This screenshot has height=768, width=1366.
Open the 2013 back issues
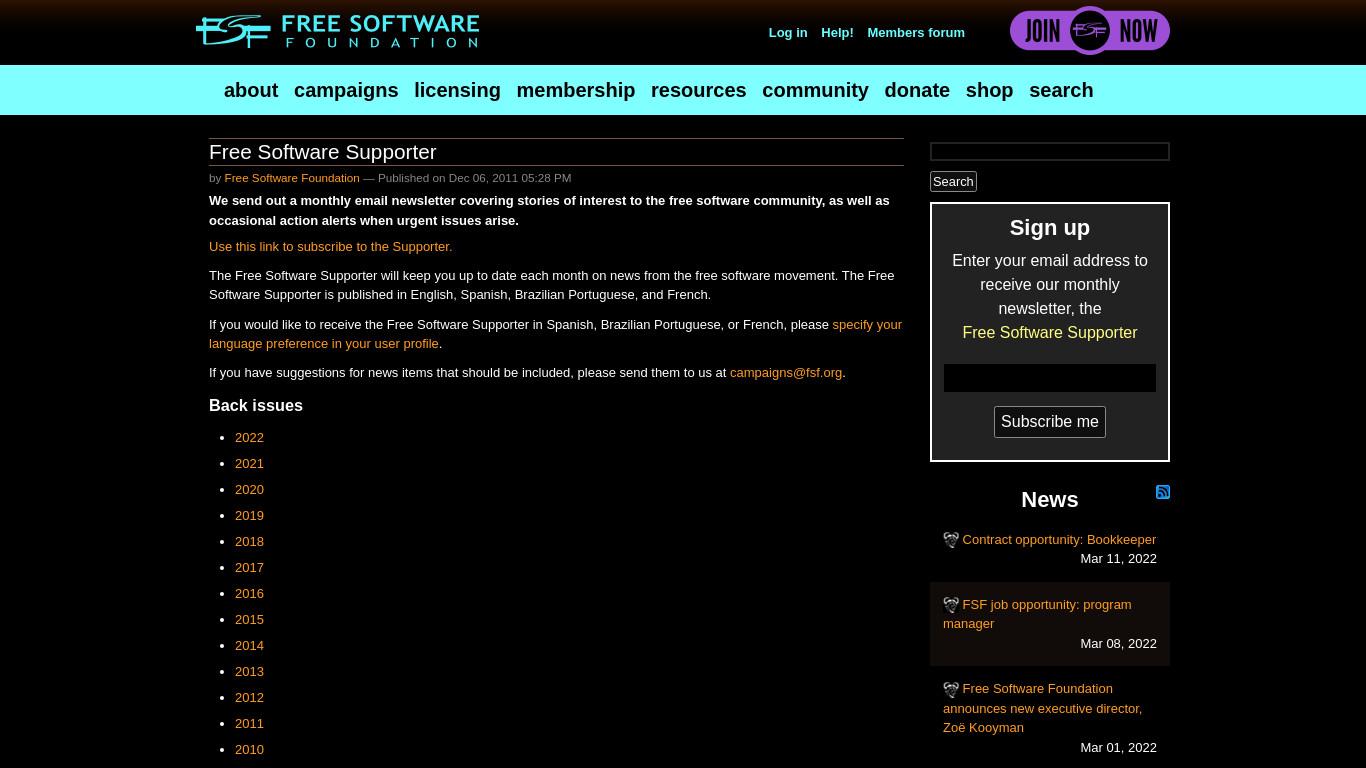point(249,671)
